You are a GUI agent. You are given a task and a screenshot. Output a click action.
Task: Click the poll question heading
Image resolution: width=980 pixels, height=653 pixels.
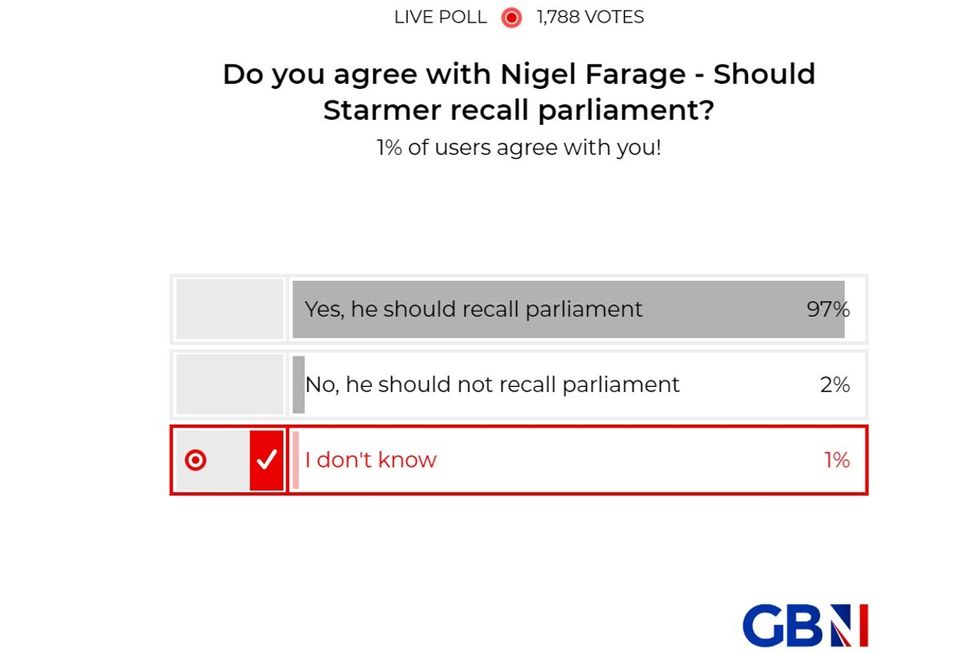pos(518,91)
